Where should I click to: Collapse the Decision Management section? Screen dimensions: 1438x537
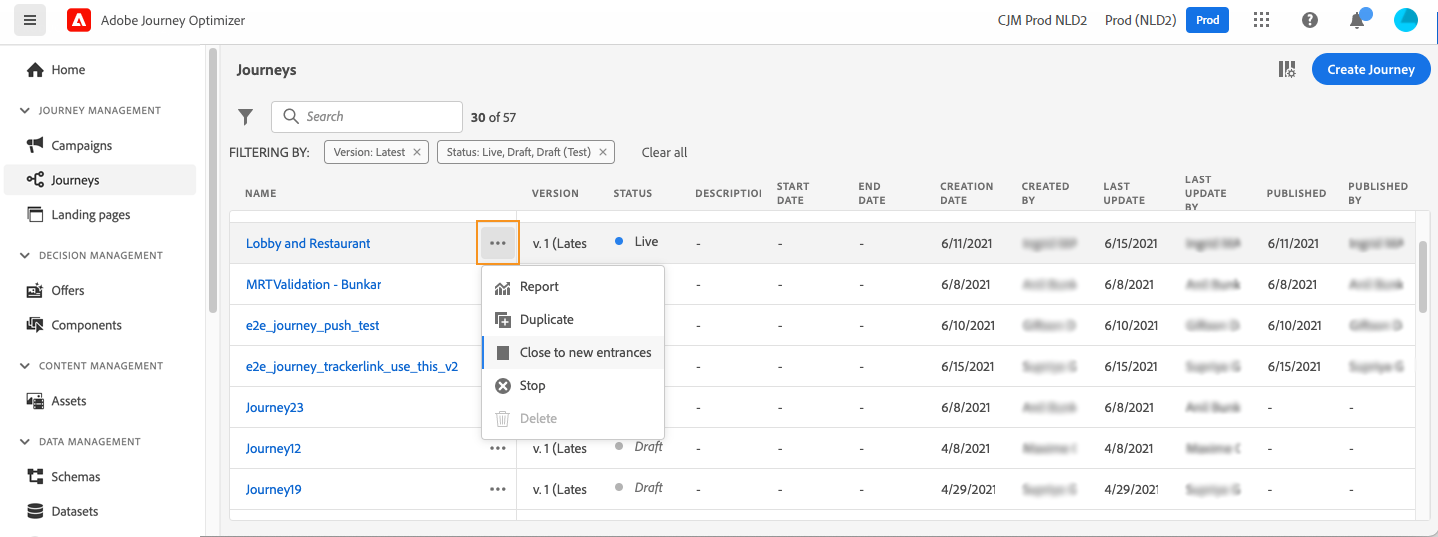tap(25, 256)
